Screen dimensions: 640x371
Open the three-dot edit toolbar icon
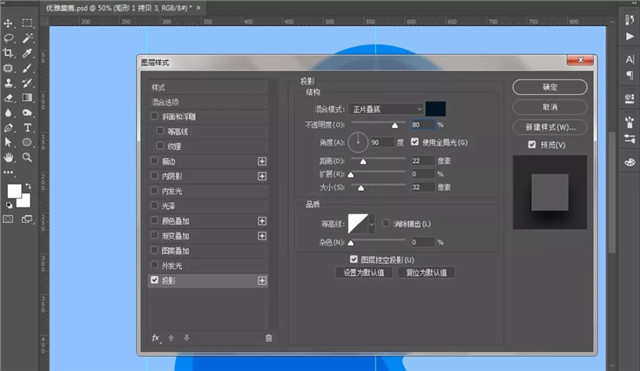click(x=8, y=172)
